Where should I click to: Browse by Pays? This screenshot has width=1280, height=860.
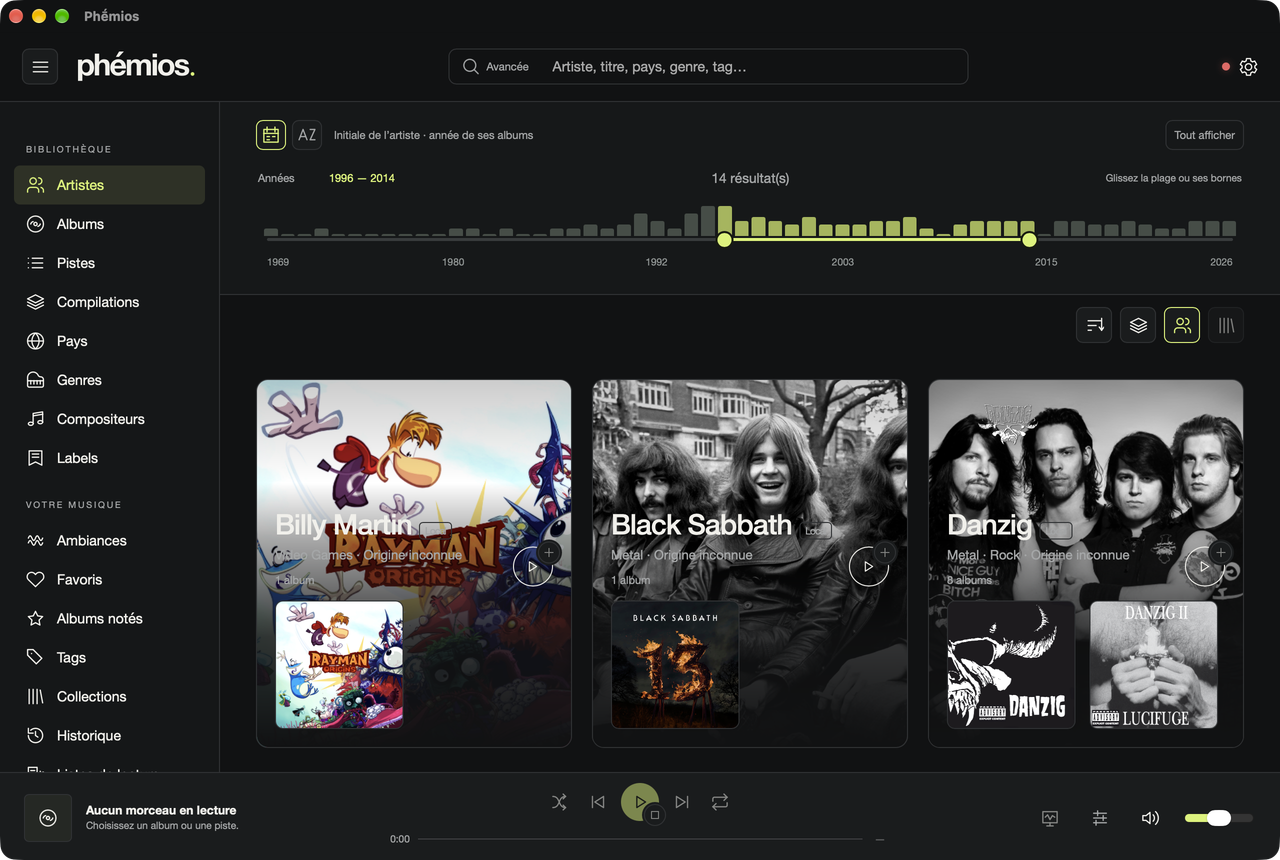click(109, 341)
